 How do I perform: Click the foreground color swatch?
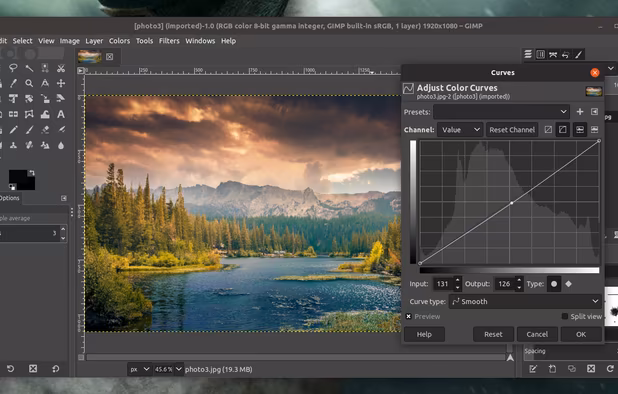tap(18, 177)
